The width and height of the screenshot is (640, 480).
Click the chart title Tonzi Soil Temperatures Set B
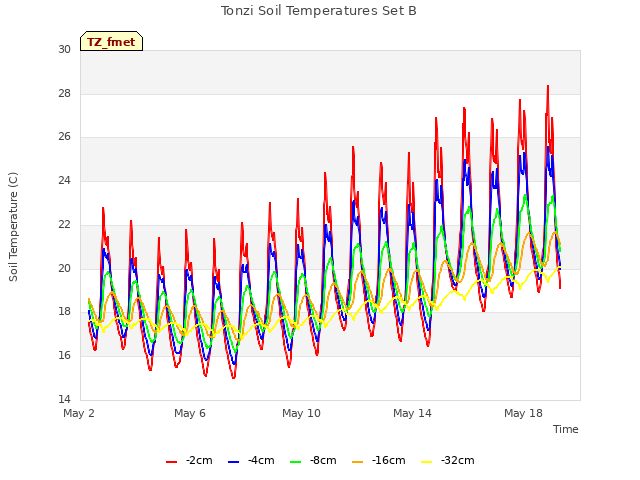pyautogui.click(x=318, y=11)
